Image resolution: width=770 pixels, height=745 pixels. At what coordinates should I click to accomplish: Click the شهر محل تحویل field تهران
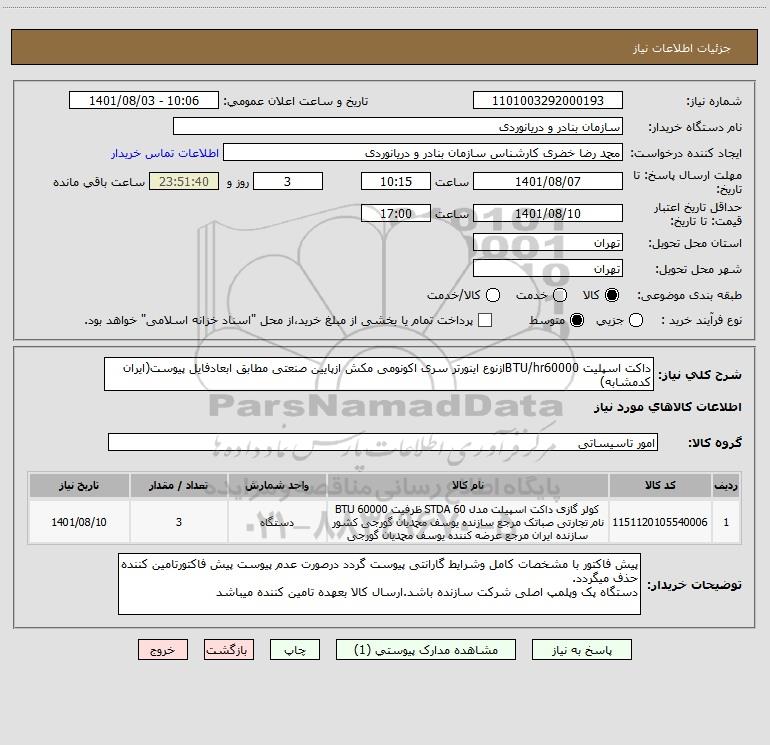point(548,269)
